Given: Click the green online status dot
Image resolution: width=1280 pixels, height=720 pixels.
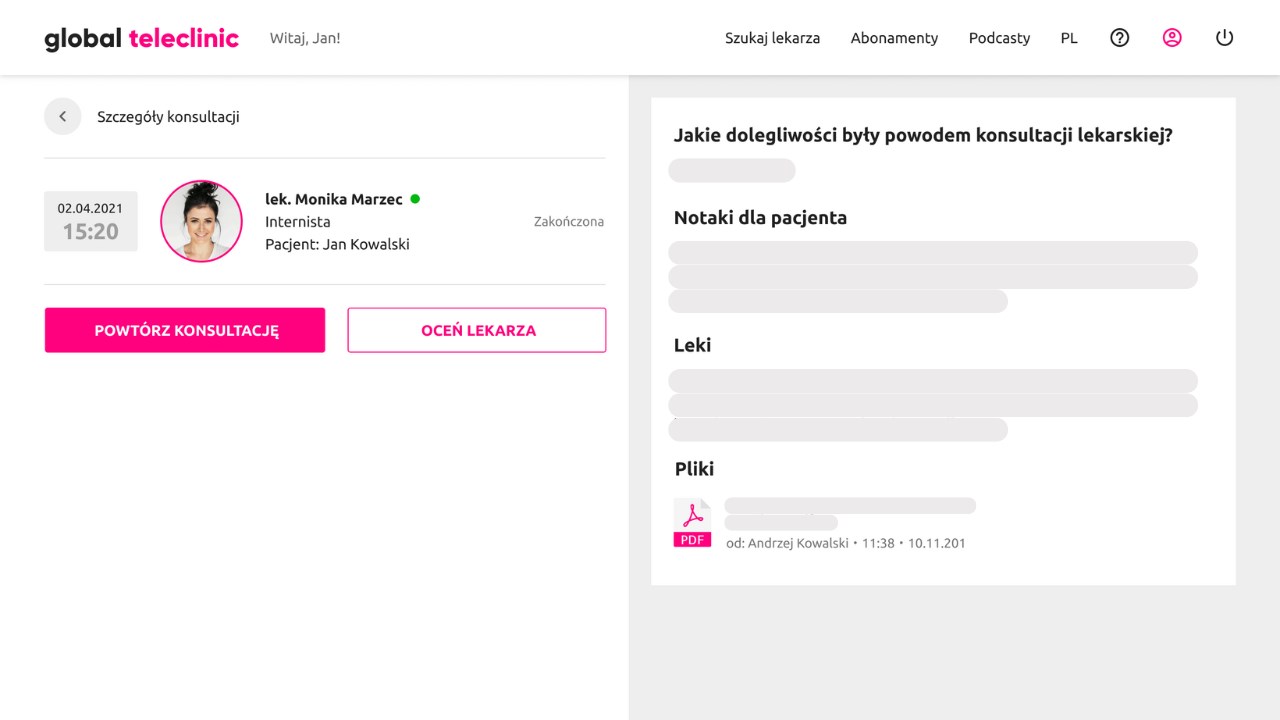Looking at the screenshot, I should (415, 199).
